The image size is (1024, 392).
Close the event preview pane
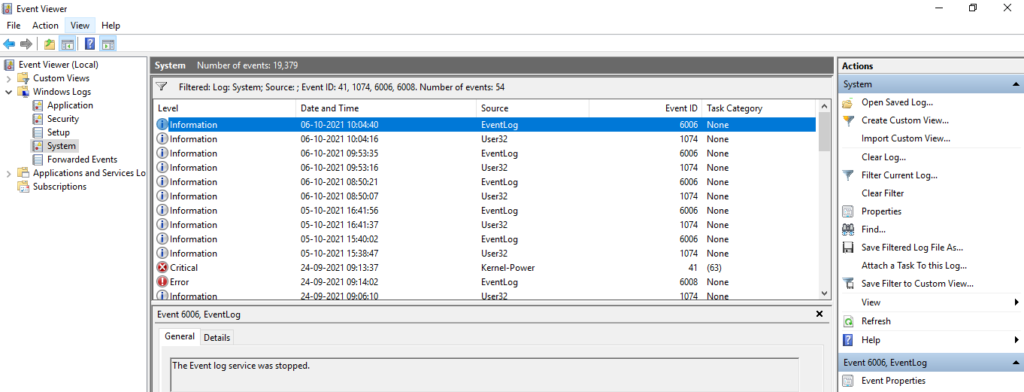820,314
